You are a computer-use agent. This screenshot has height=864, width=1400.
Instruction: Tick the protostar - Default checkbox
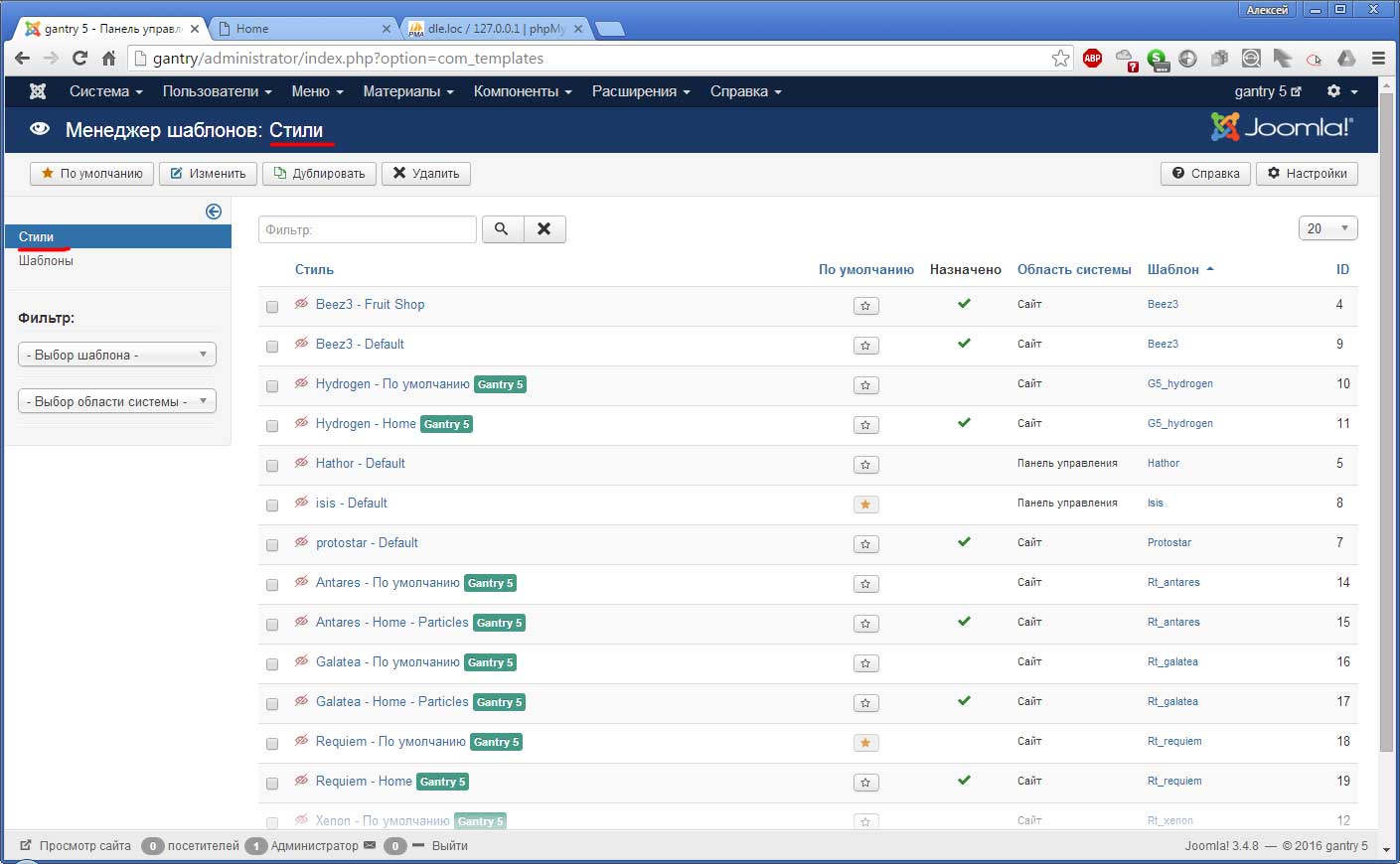click(x=272, y=545)
